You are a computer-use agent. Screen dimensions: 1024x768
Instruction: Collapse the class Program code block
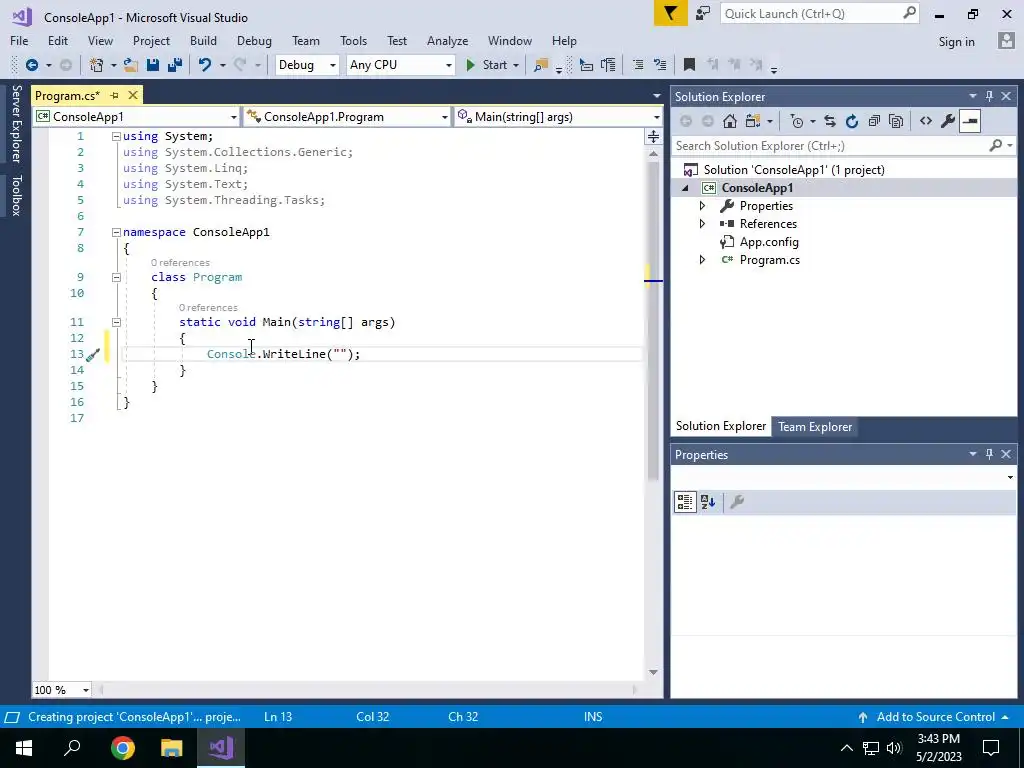(x=116, y=277)
